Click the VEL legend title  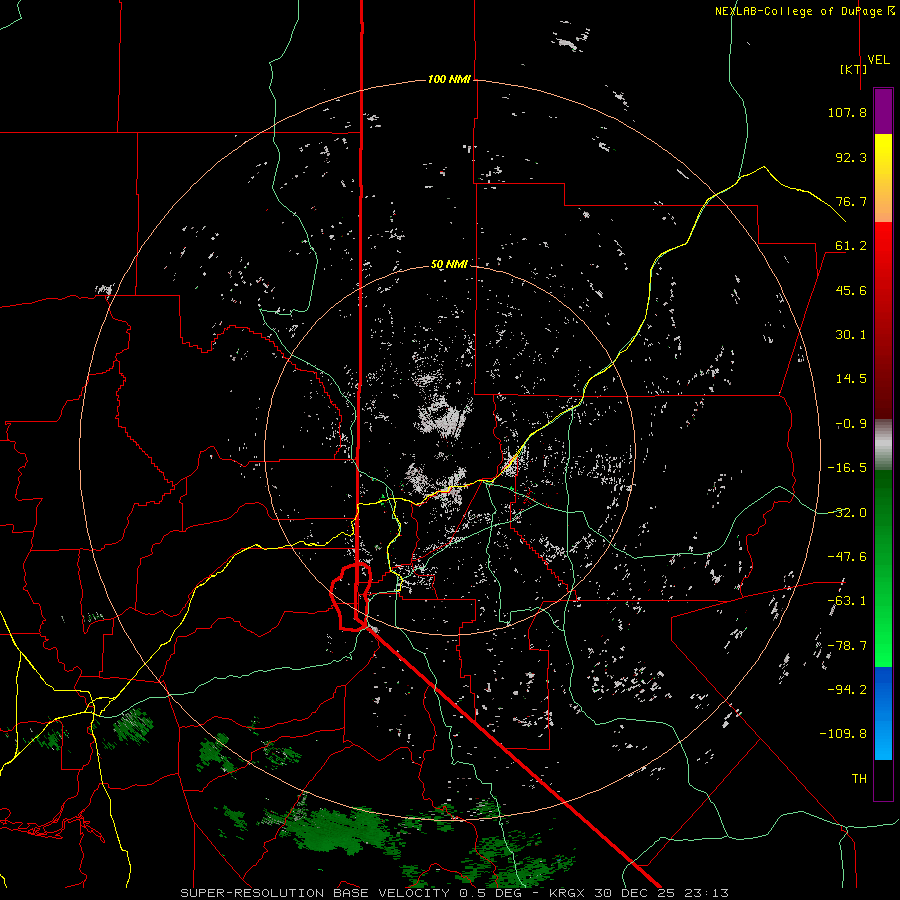pyautogui.click(x=878, y=60)
